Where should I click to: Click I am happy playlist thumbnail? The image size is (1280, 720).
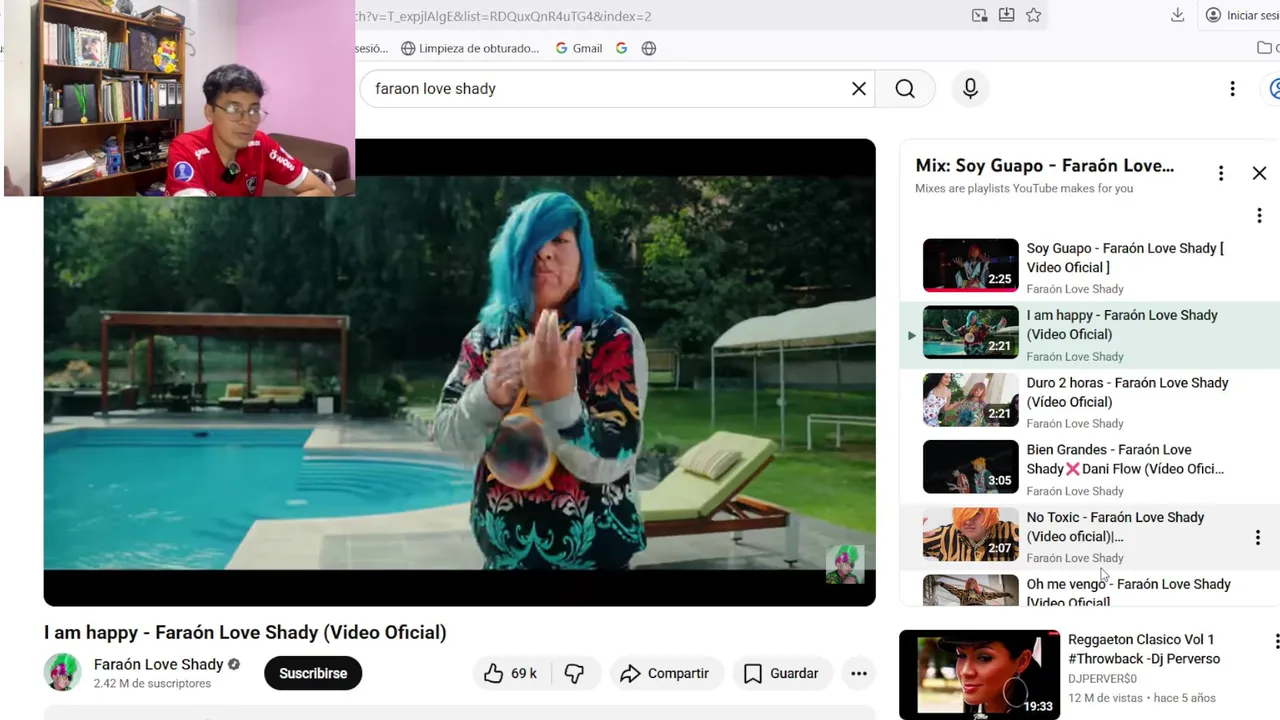(970, 332)
